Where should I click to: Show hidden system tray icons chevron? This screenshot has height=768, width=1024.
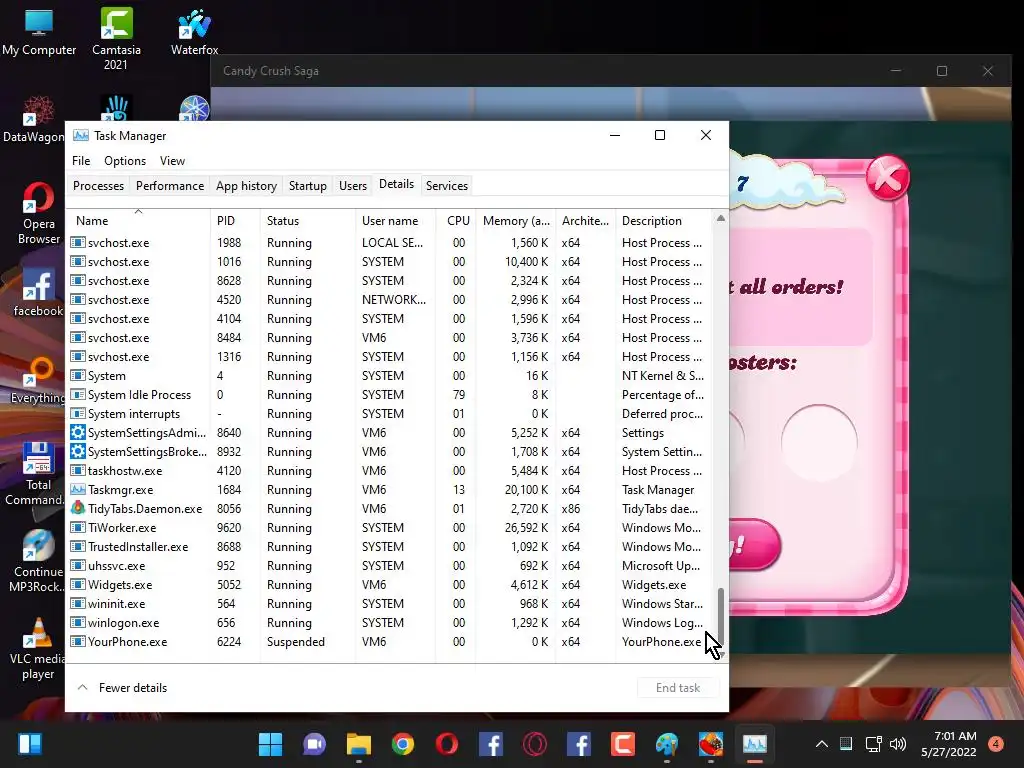click(x=822, y=744)
